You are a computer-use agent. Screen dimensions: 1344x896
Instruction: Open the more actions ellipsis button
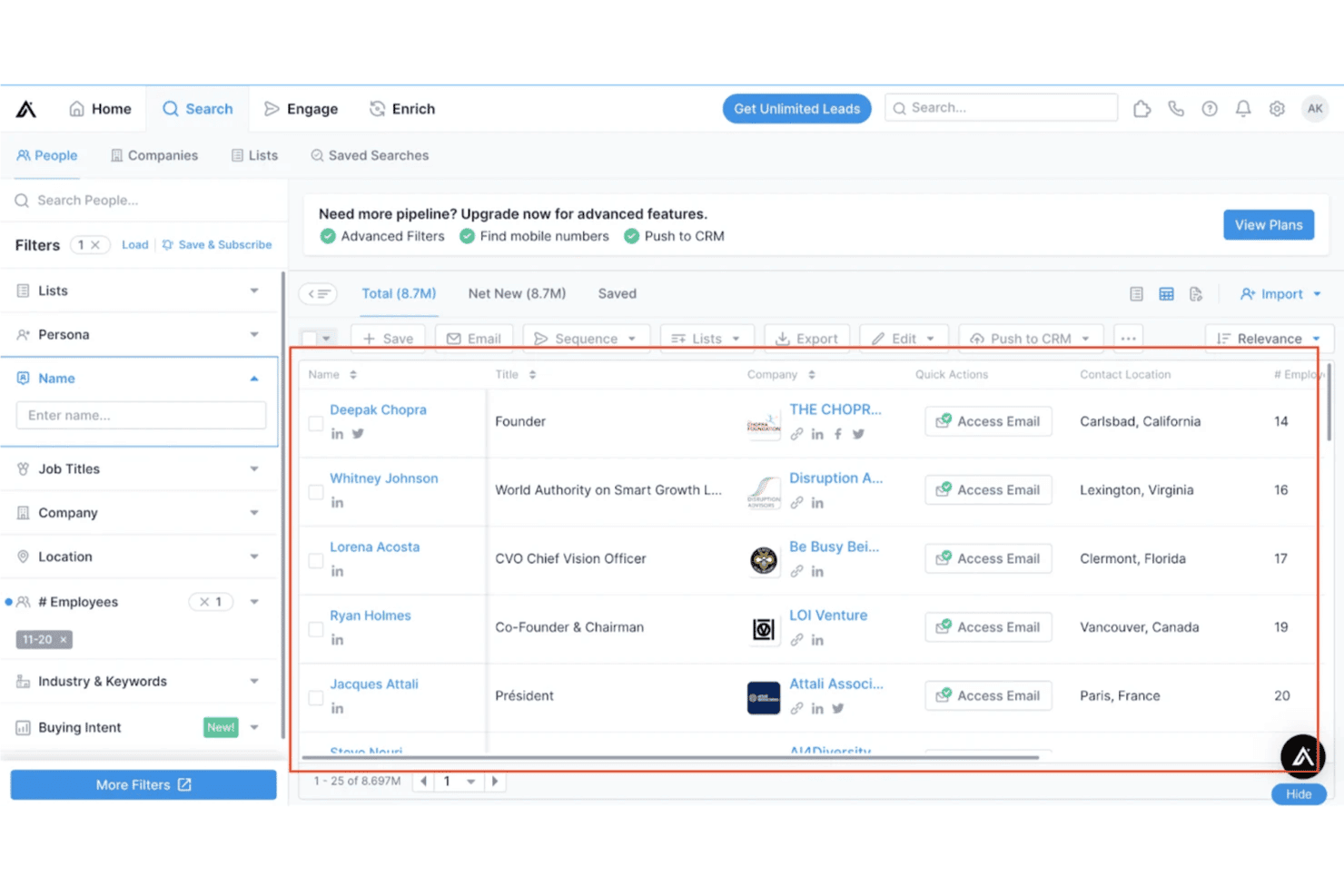click(x=1128, y=339)
